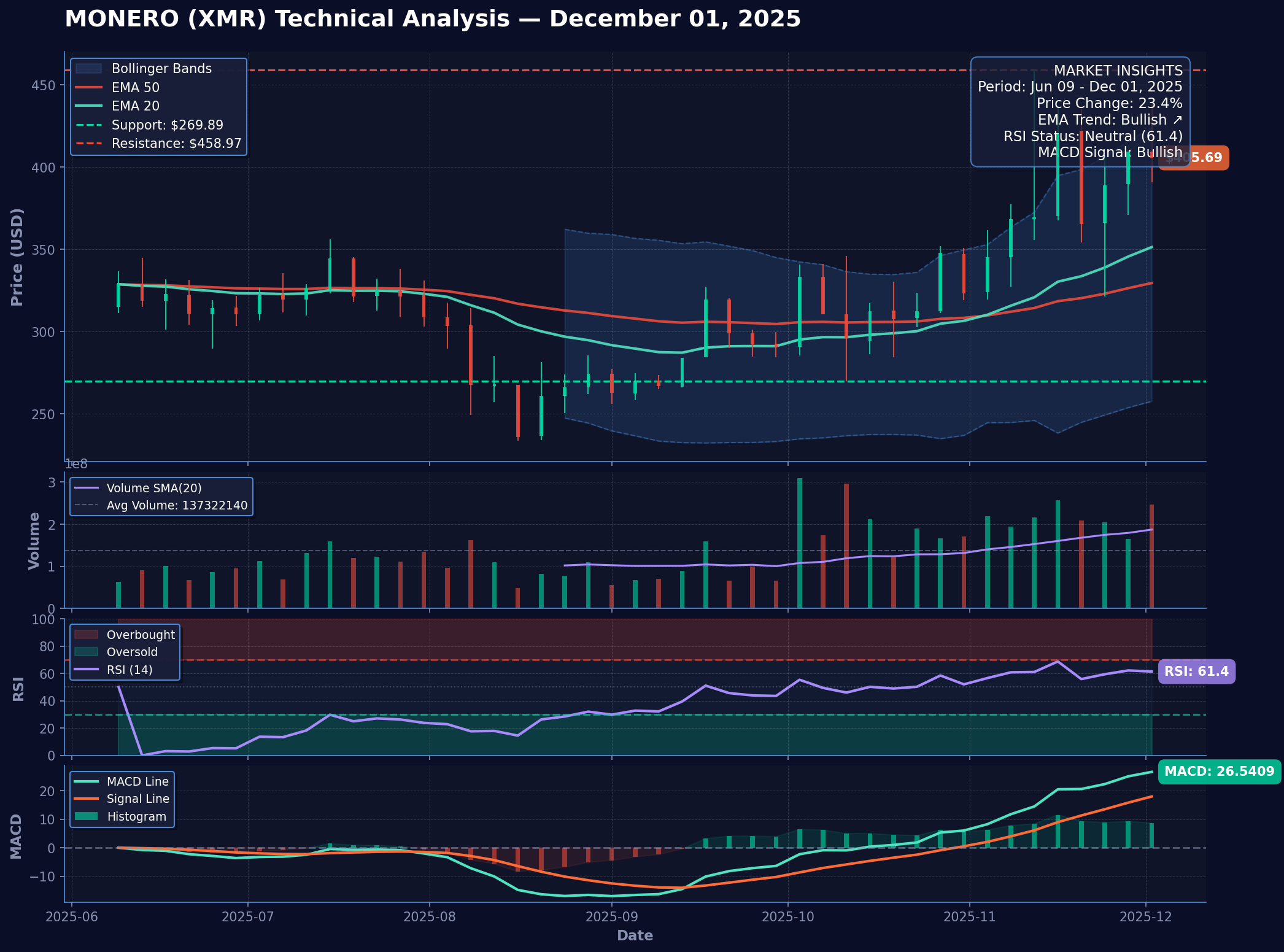Click the Bollinger Bands legend swatch
Image resolution: width=1284 pixels, height=952 pixels.
click(x=88, y=69)
